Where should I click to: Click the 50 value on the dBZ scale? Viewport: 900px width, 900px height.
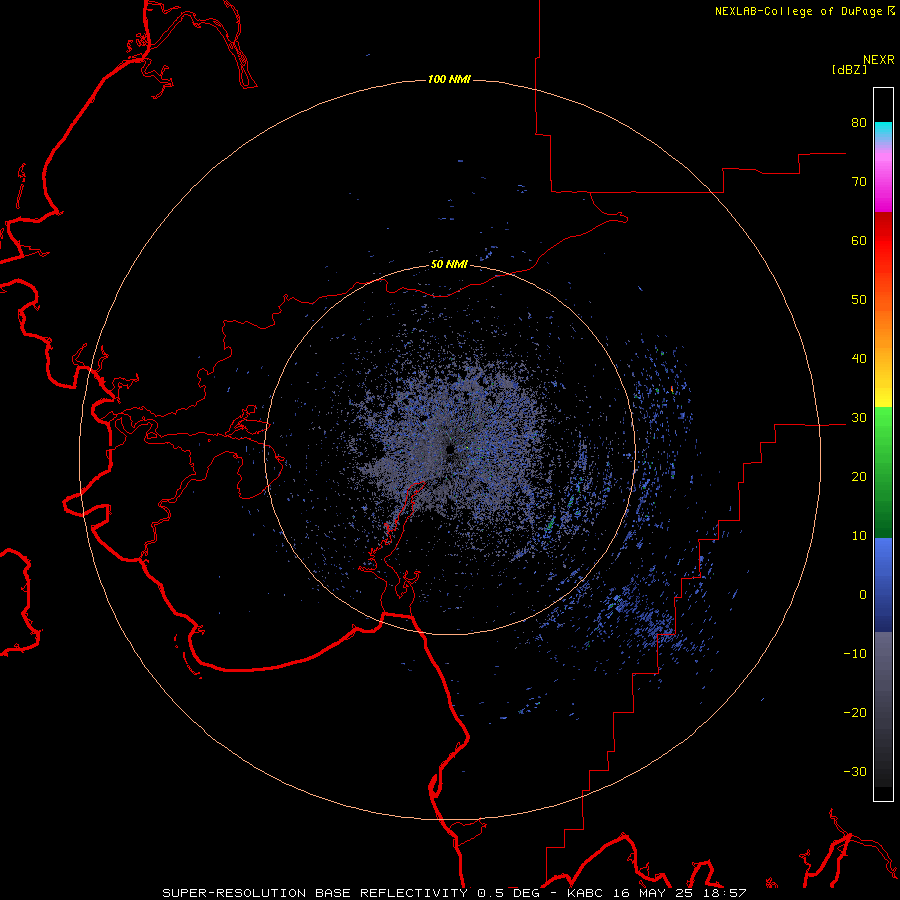click(859, 300)
